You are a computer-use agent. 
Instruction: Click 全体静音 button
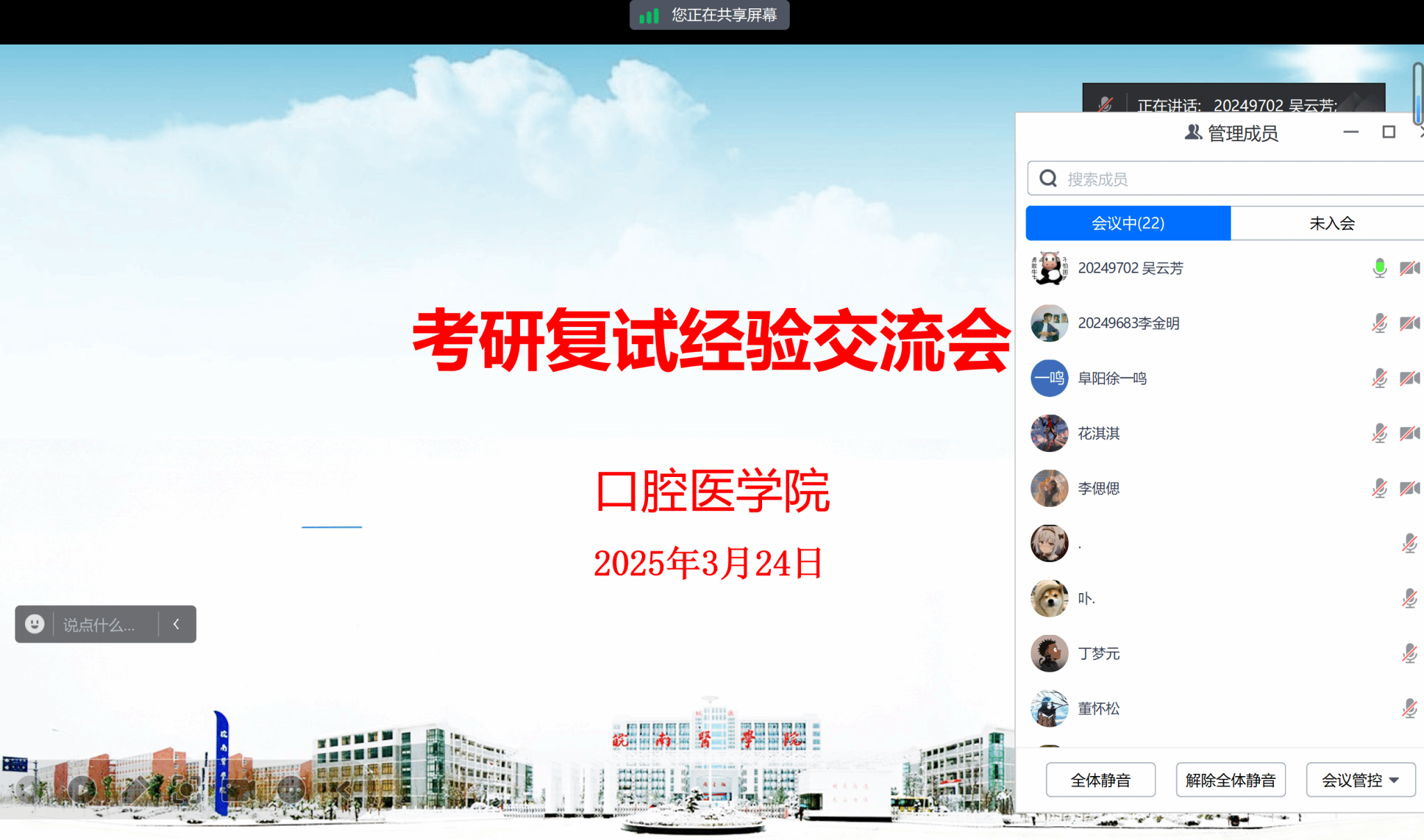tap(1101, 780)
